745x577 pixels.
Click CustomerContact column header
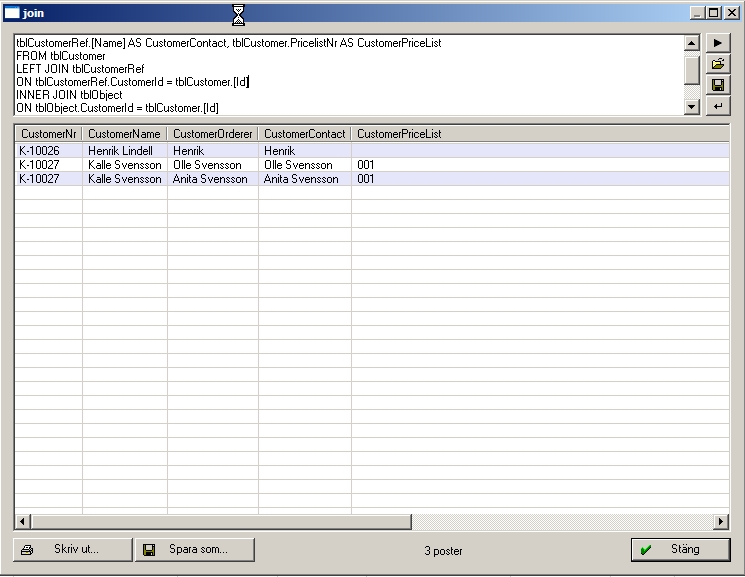click(305, 134)
